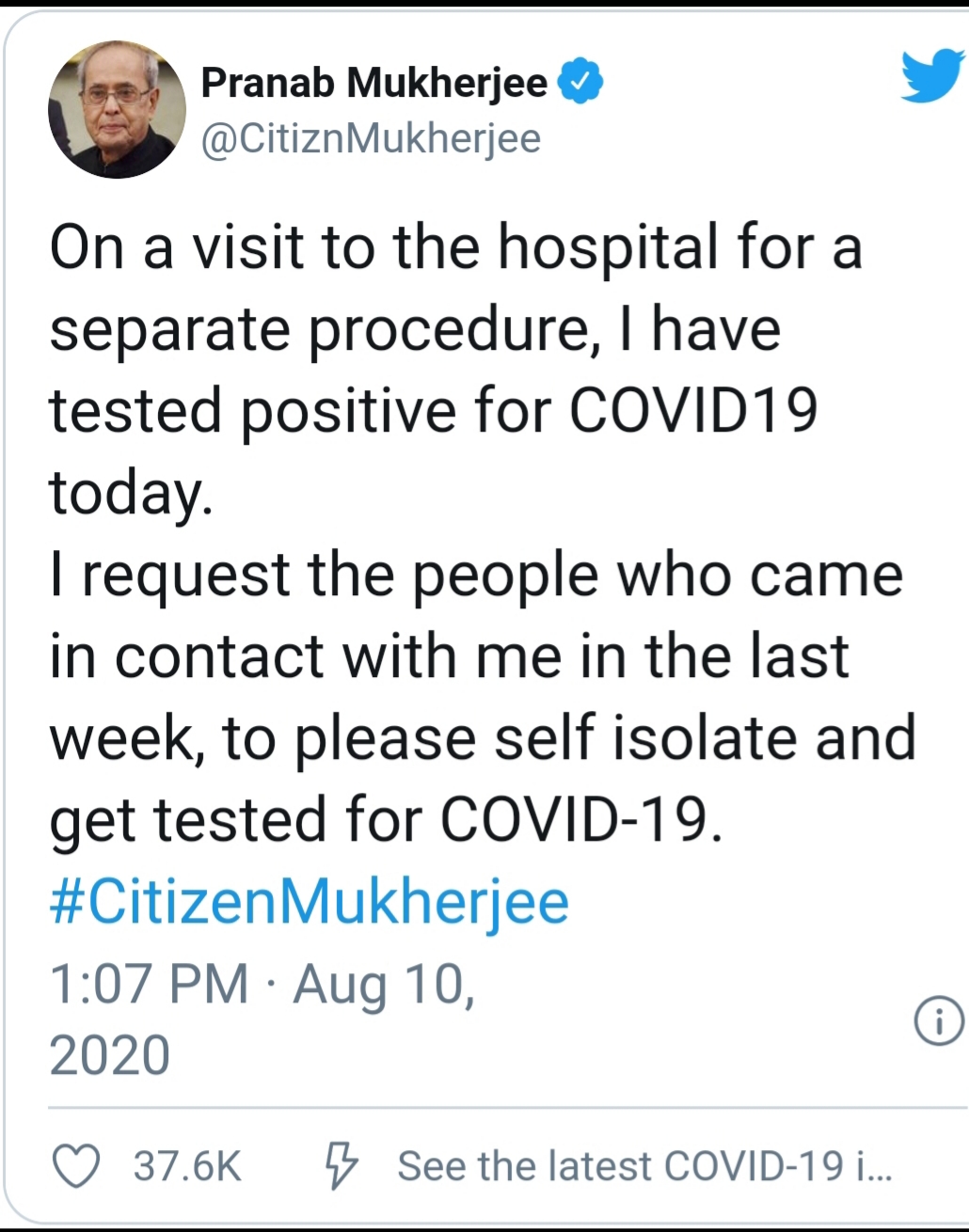
Task: Open the #CitizenMukherjee hashtag
Action: coord(310,902)
